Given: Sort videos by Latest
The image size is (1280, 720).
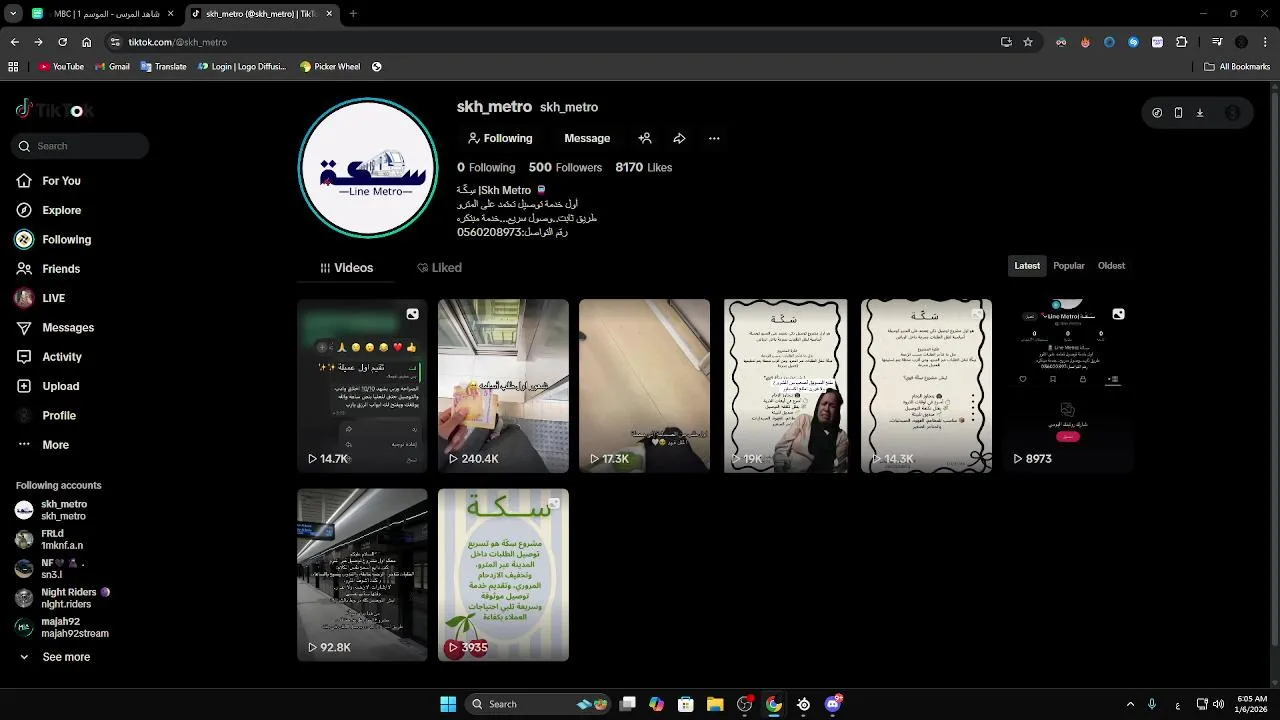Looking at the screenshot, I should pyautogui.click(x=1027, y=266).
